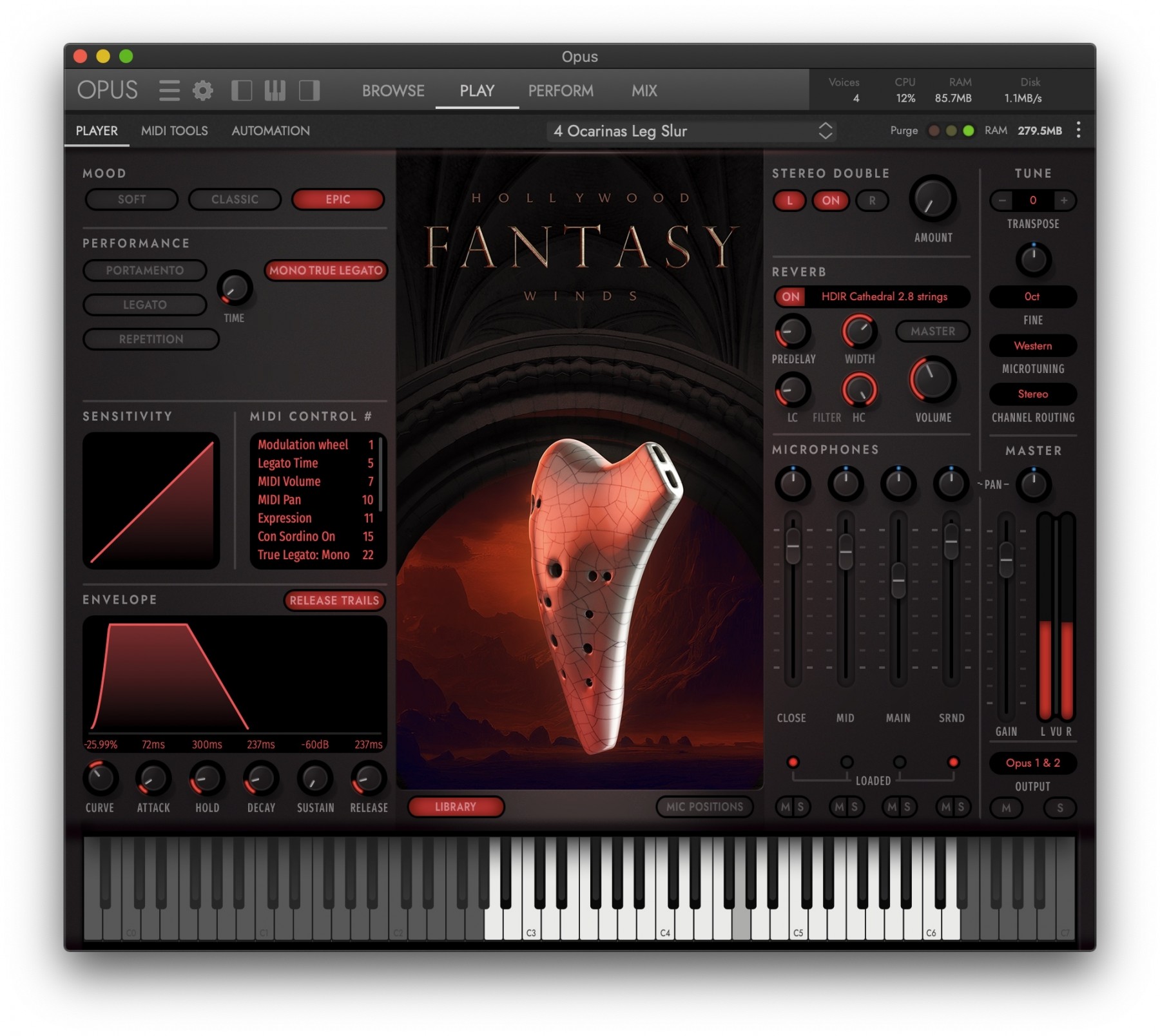Decrease transpose with minus button

point(1002,200)
